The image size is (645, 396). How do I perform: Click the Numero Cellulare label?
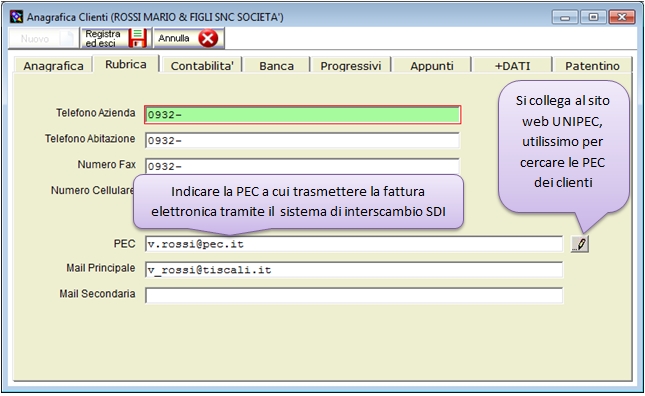(93, 190)
